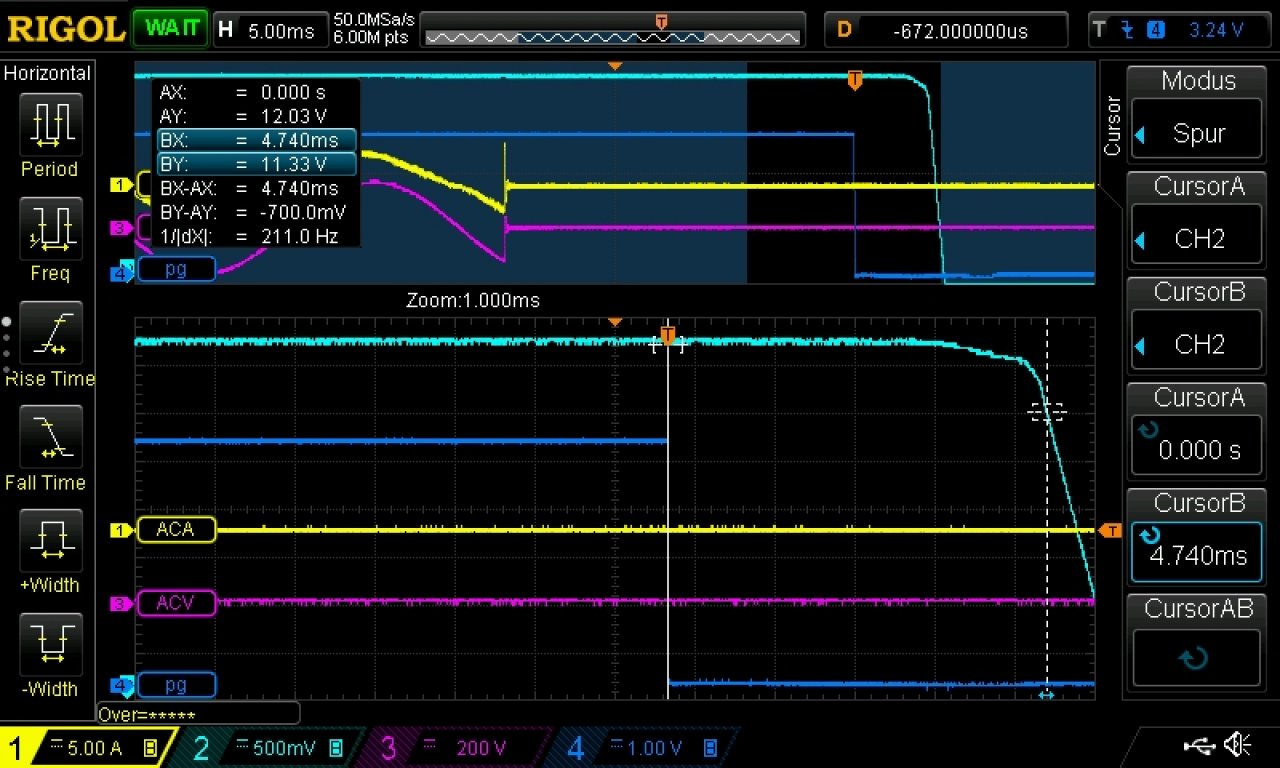
Task: Click the speaker sound icon
Action: point(1238,745)
